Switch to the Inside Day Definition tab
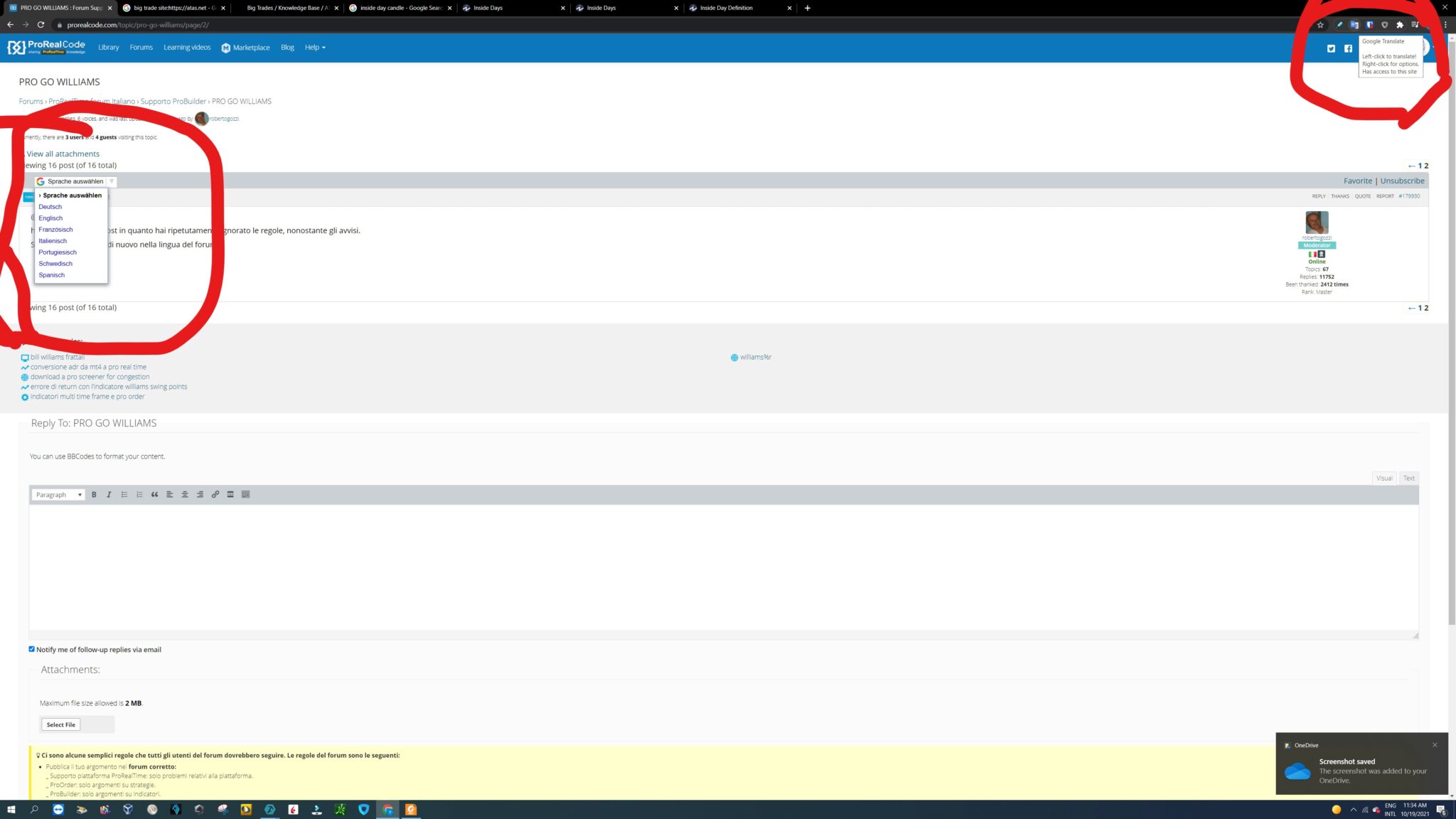Screen dimensions: 1456x819 726,8
